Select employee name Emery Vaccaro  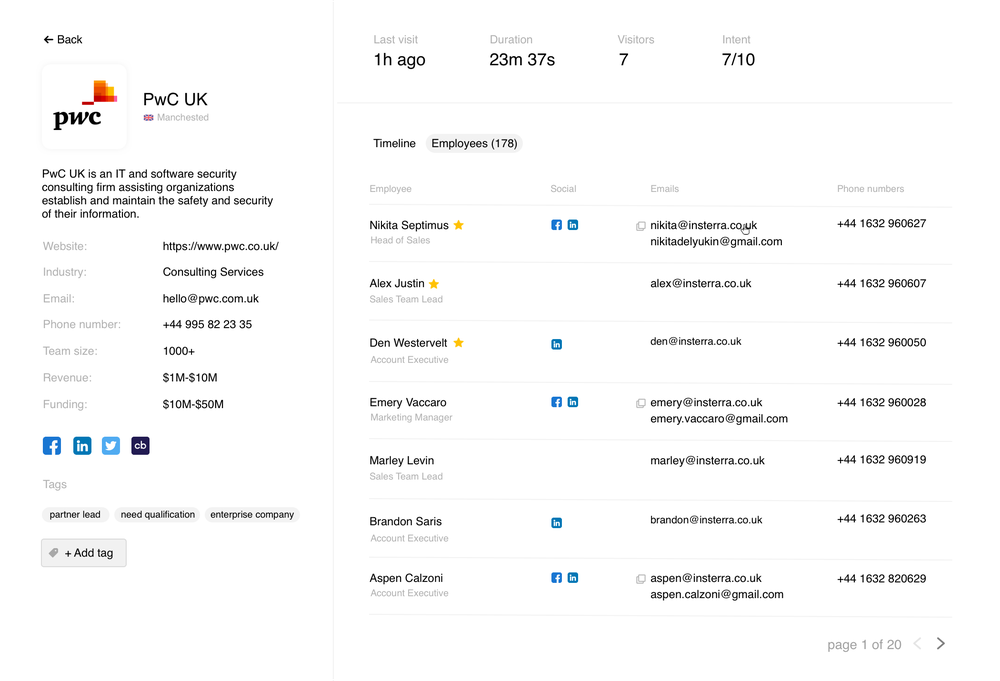tap(408, 402)
